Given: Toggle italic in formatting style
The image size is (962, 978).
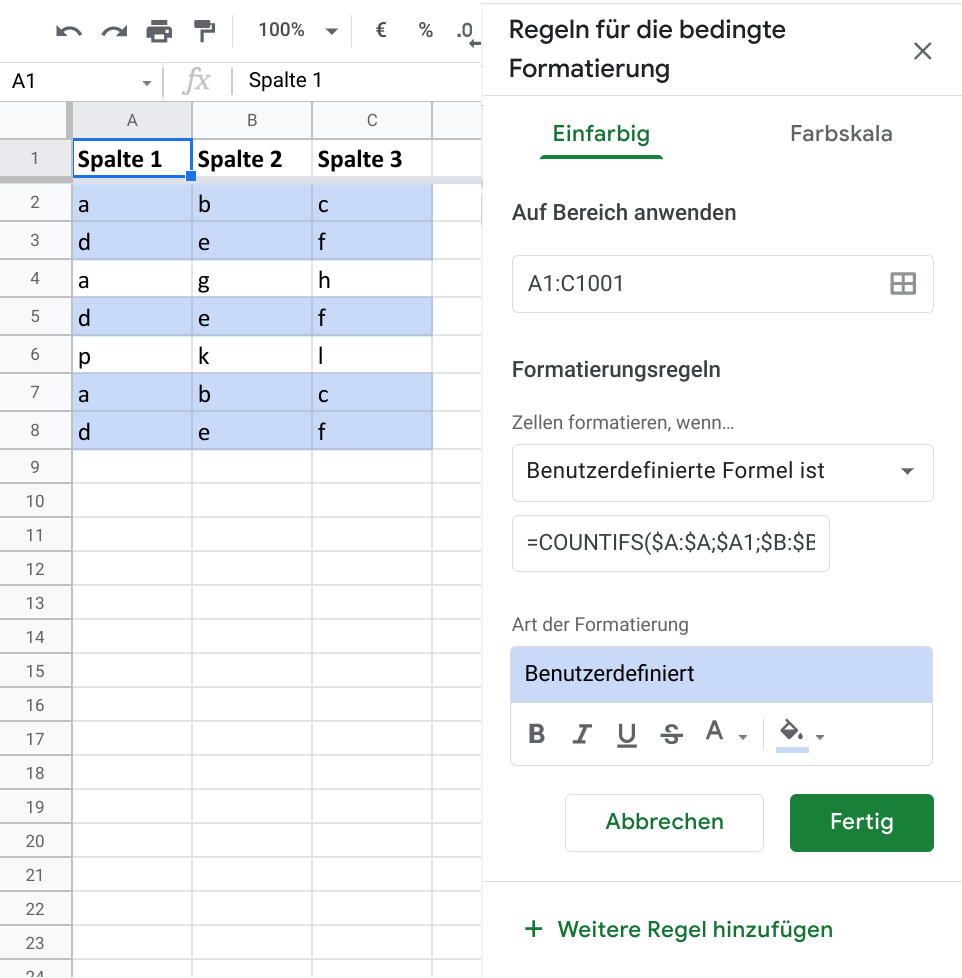Looking at the screenshot, I should point(581,734).
